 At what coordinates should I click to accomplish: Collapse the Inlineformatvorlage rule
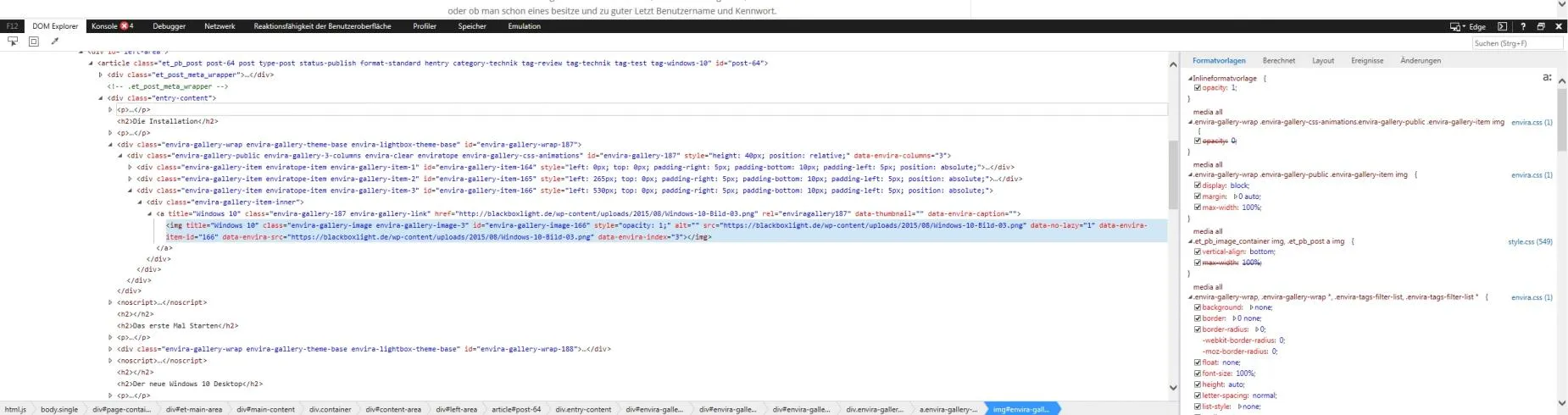coord(1190,78)
